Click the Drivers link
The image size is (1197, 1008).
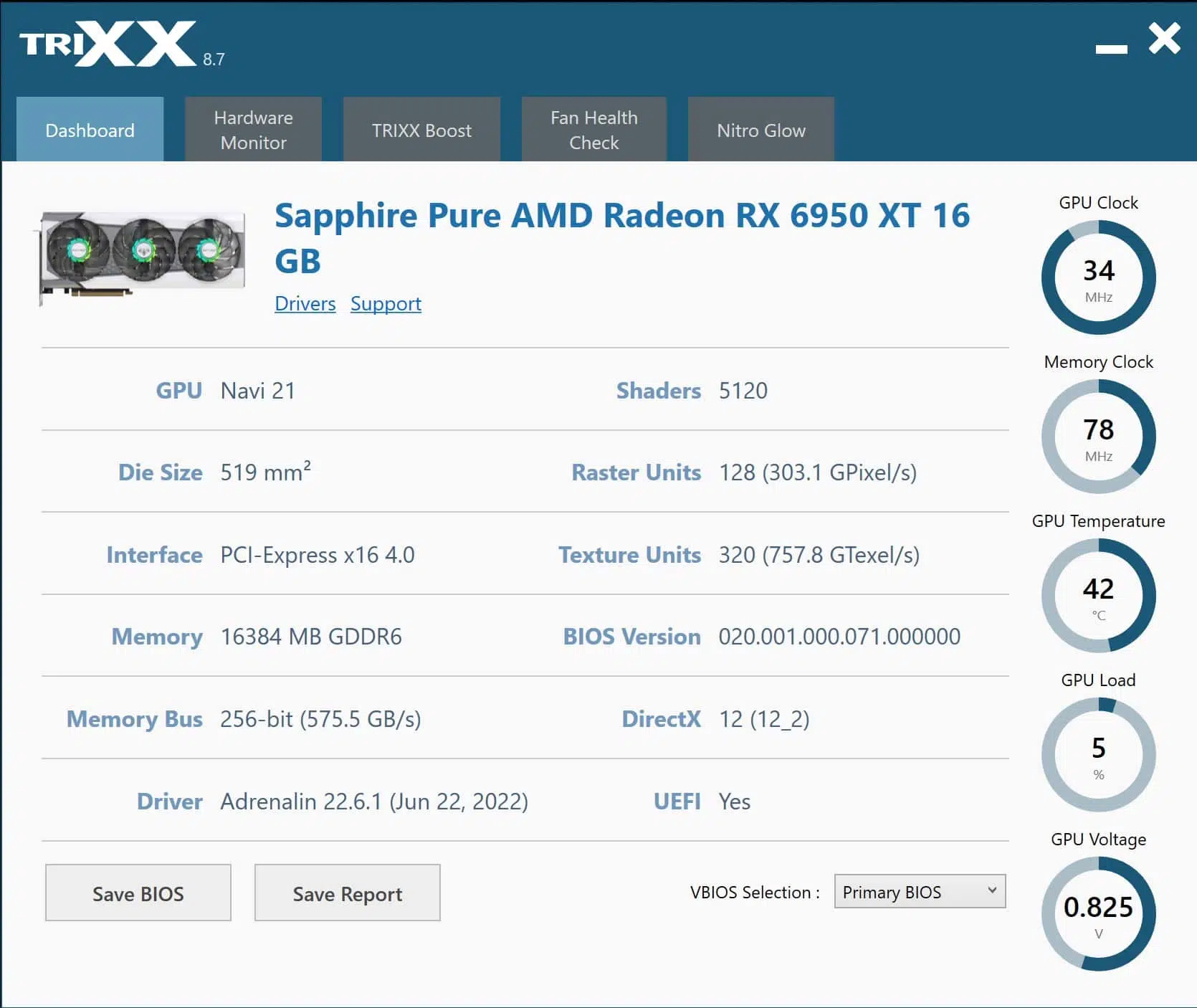pos(305,304)
